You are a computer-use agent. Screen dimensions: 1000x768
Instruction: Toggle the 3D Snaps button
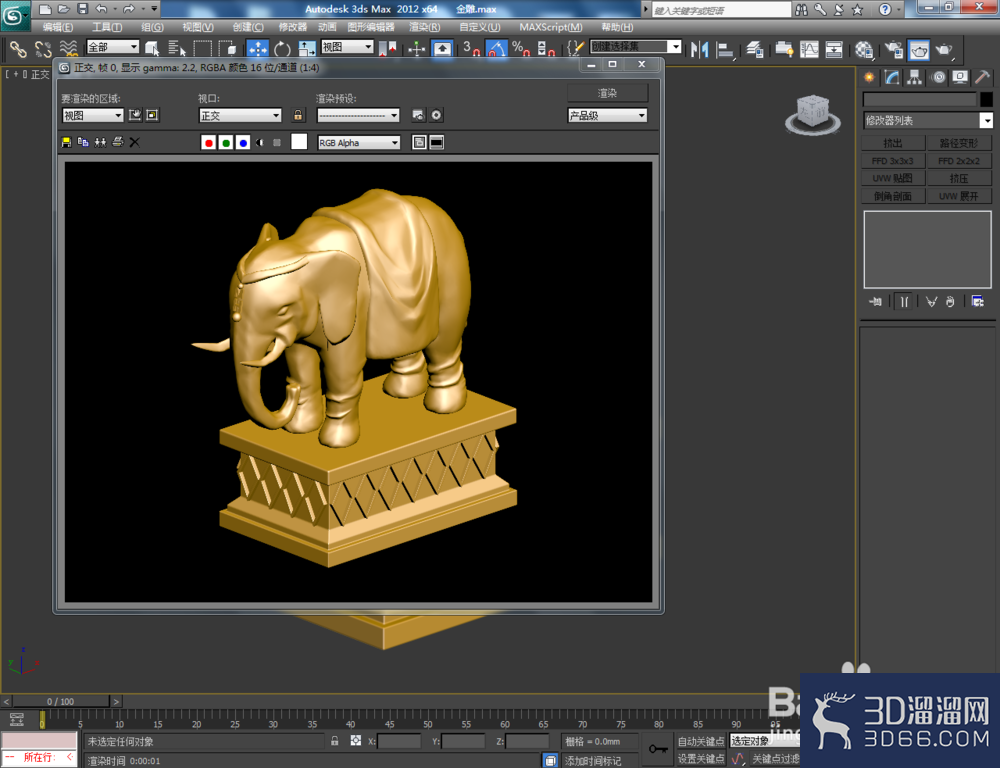[471, 48]
